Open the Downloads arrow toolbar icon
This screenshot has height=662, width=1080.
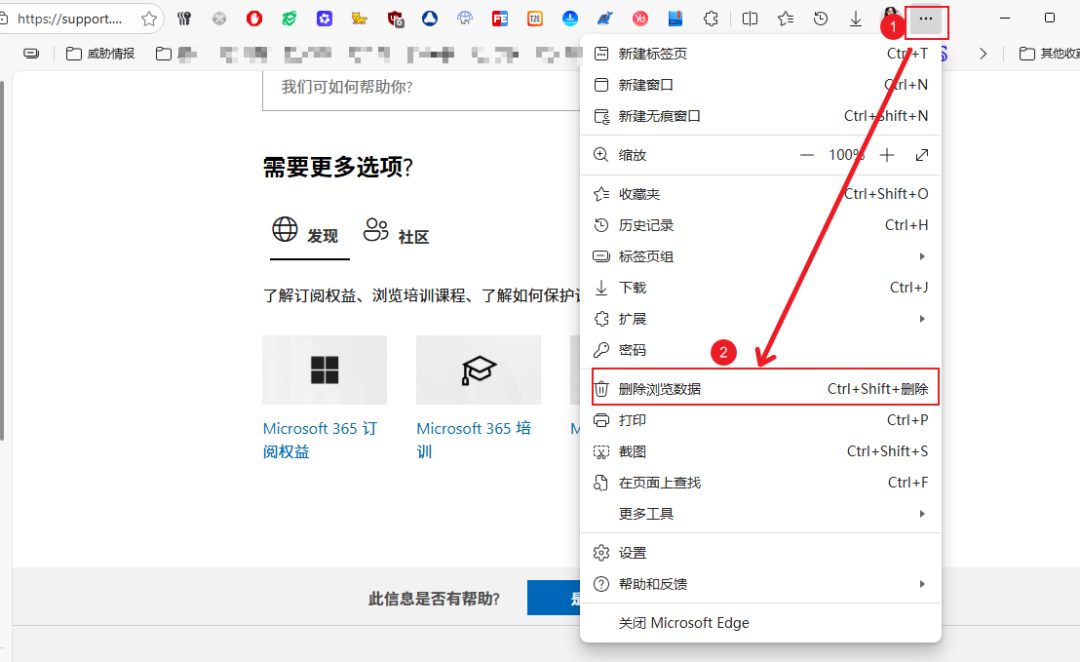pos(855,19)
